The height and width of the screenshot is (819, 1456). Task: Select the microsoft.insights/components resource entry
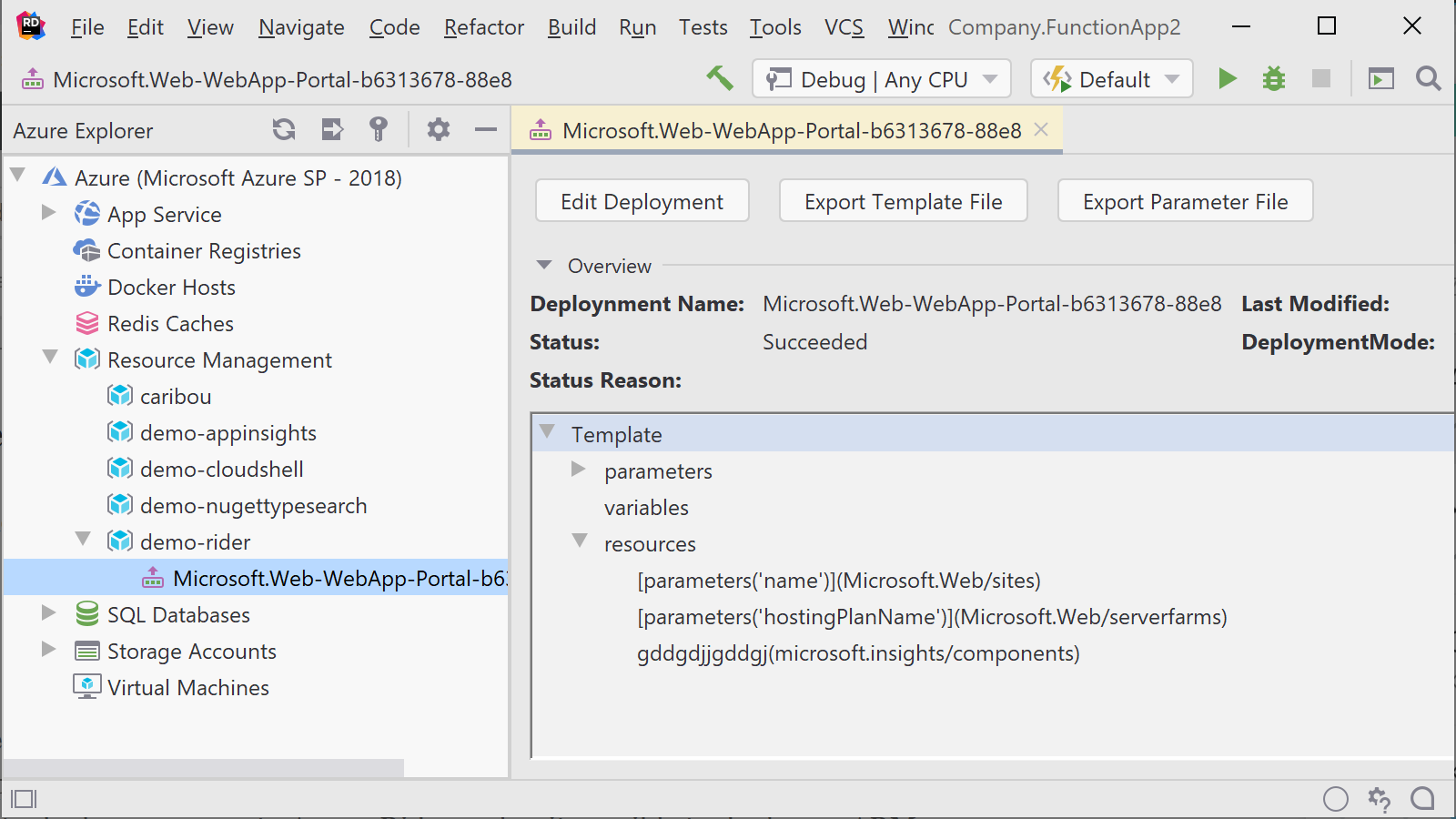858,652
